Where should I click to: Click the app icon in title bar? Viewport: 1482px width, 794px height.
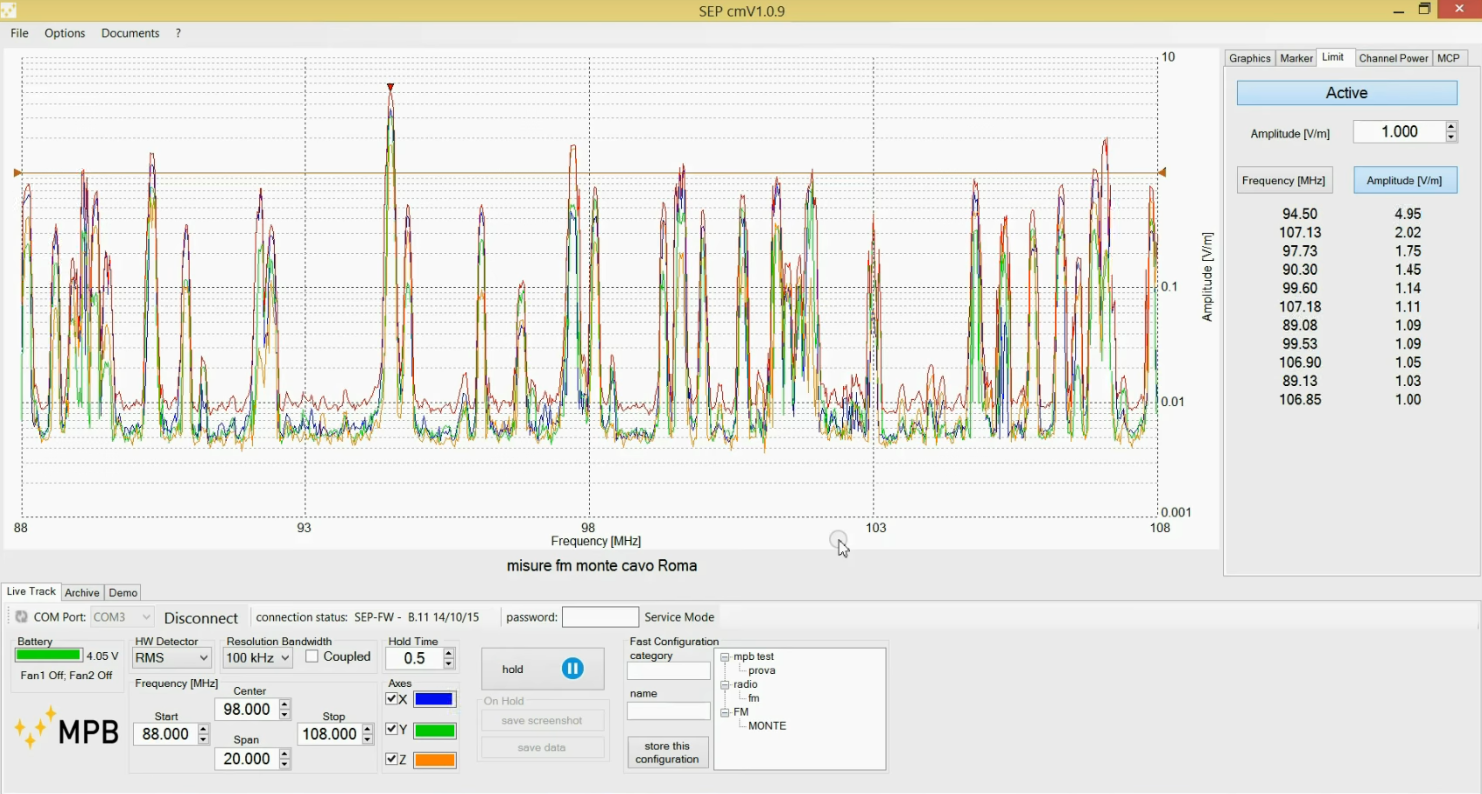[x=8, y=9]
